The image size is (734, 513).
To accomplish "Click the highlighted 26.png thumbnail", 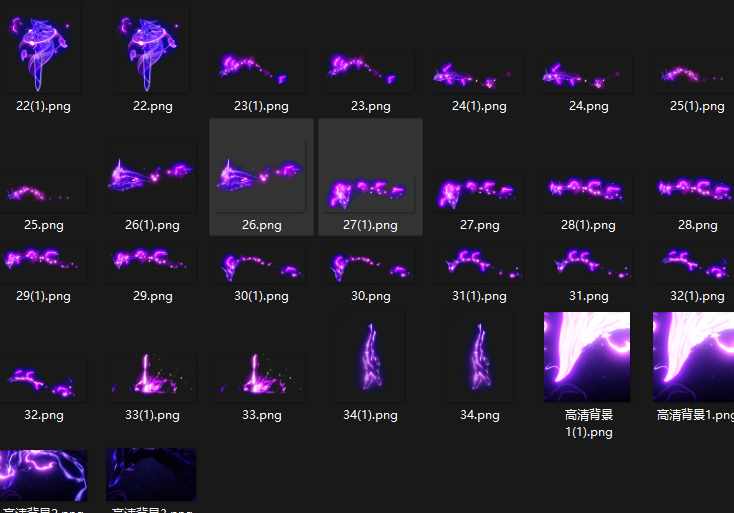I will click(x=261, y=176).
